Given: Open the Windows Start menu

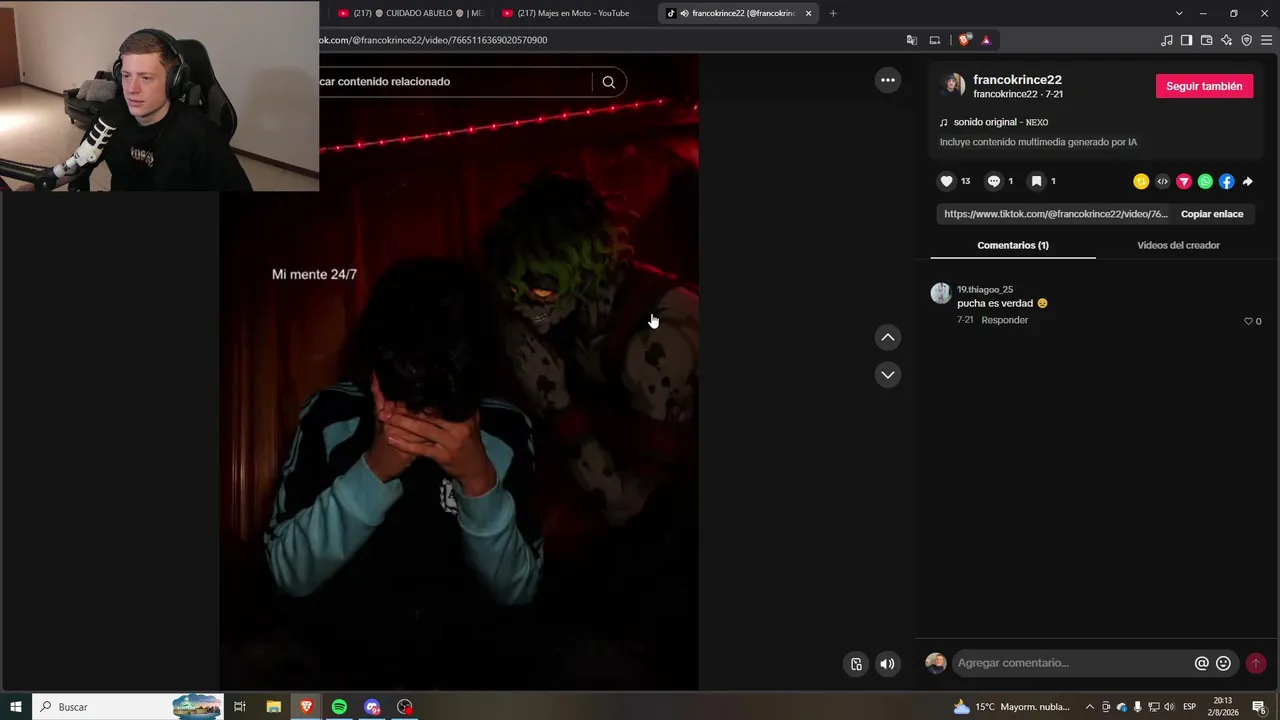Looking at the screenshot, I should 16,707.
